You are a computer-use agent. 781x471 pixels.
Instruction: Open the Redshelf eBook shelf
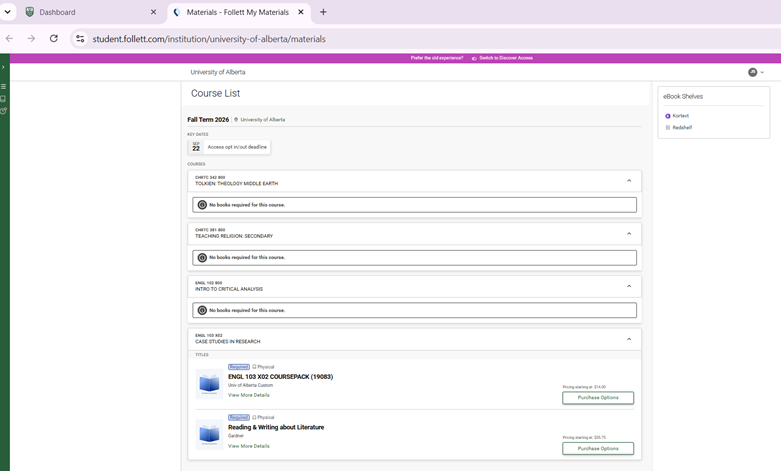(682, 127)
